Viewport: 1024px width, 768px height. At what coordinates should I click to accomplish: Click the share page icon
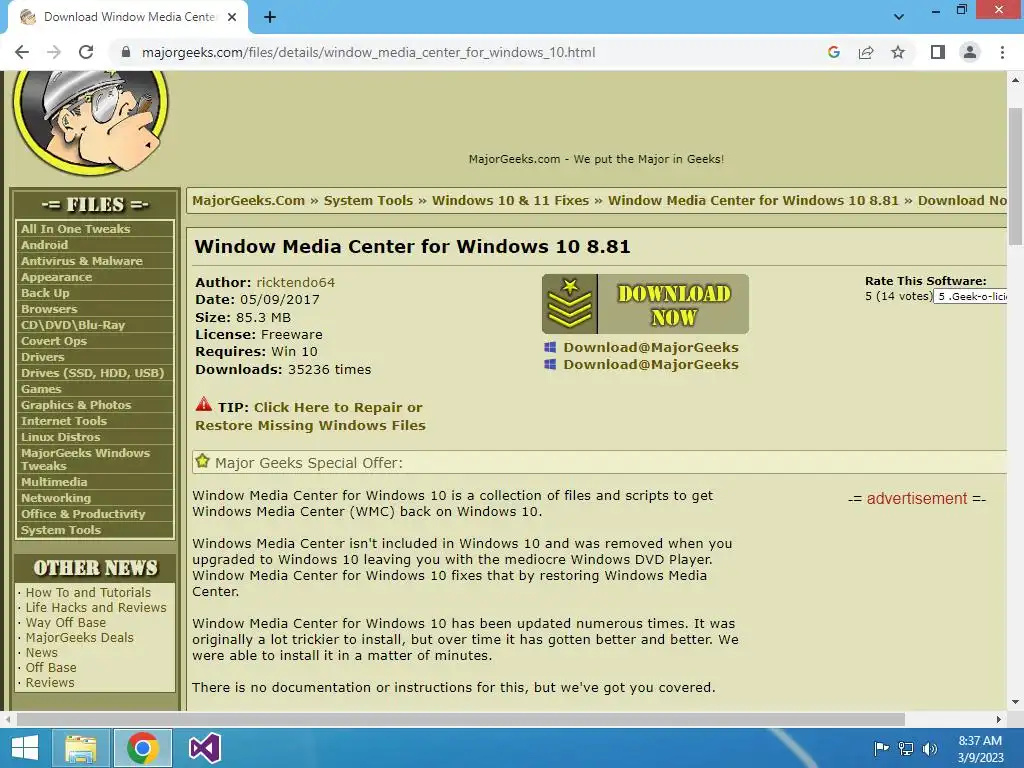(x=866, y=52)
